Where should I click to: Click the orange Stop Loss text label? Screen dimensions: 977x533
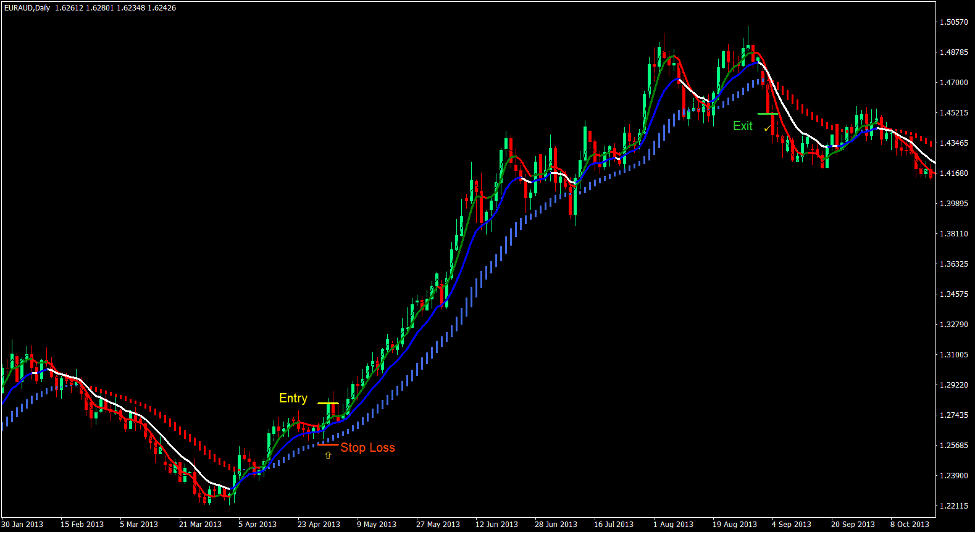click(367, 447)
